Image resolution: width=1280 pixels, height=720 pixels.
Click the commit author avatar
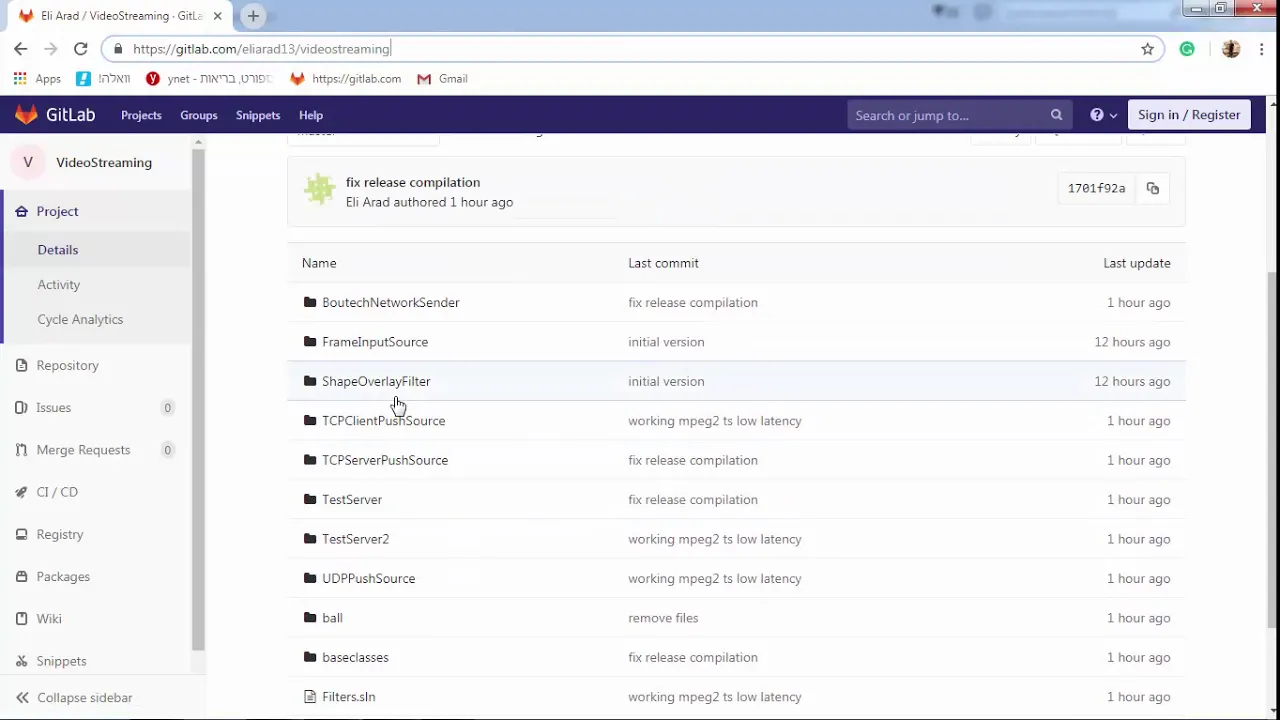[319, 190]
